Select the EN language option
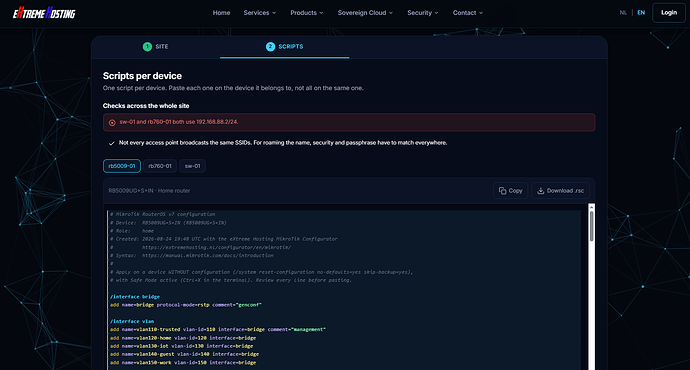690x370 pixels. [641, 13]
